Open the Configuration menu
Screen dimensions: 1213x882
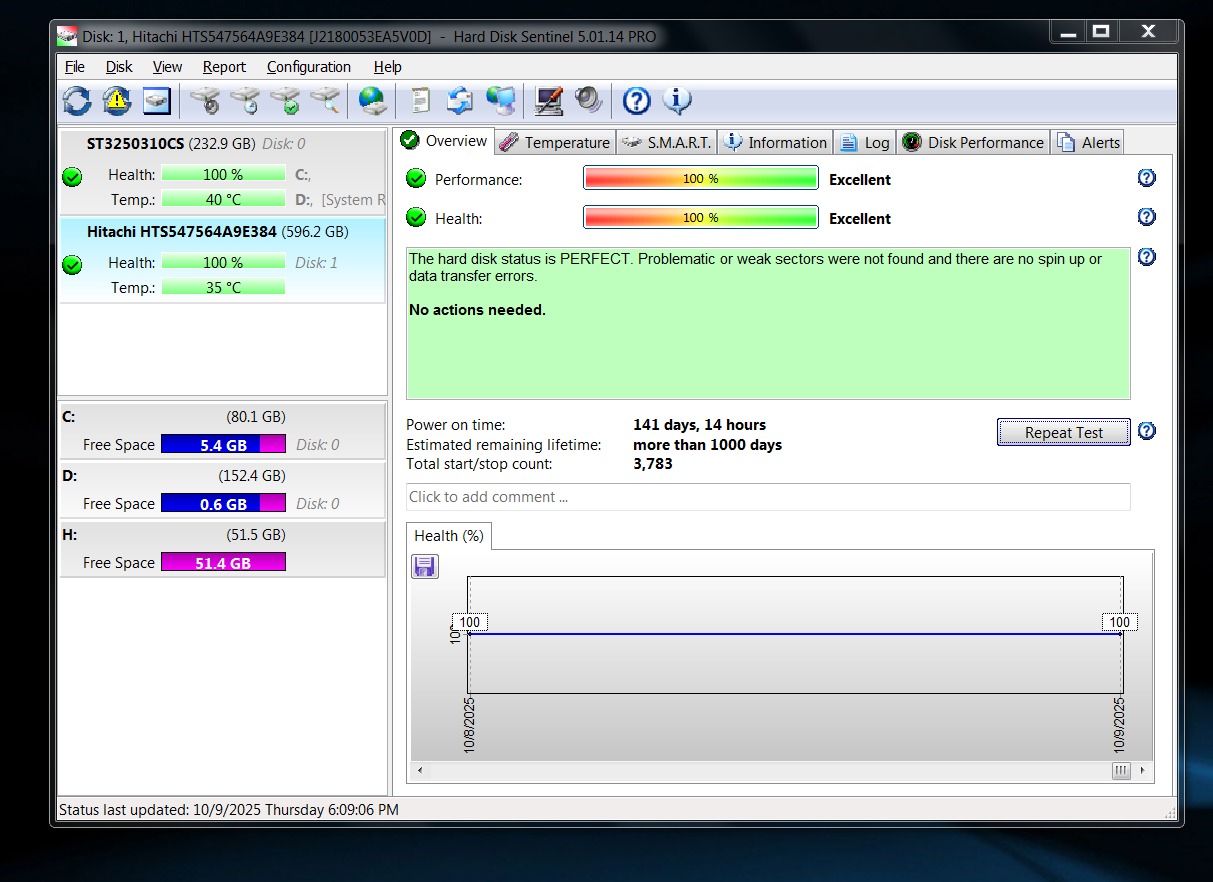click(x=308, y=67)
